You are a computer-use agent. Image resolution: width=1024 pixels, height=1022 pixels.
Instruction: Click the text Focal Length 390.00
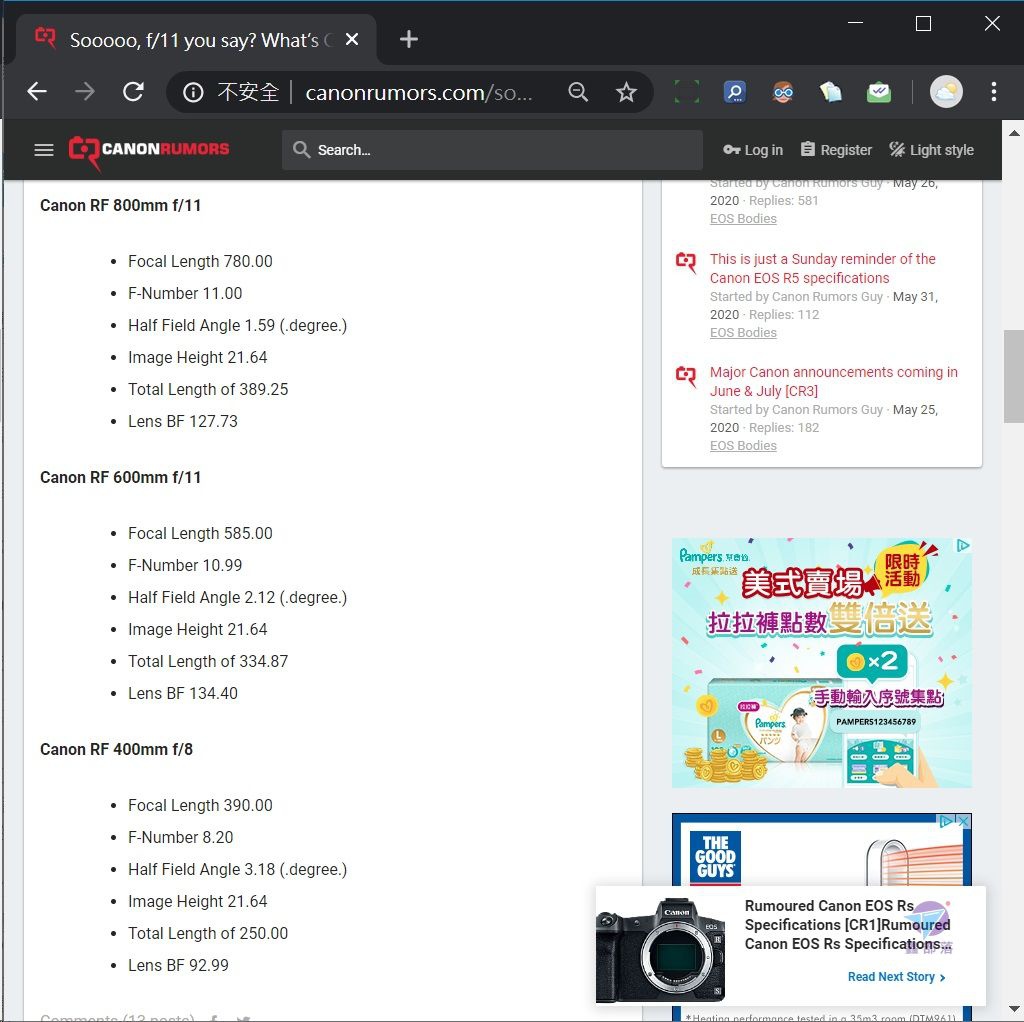coord(200,806)
